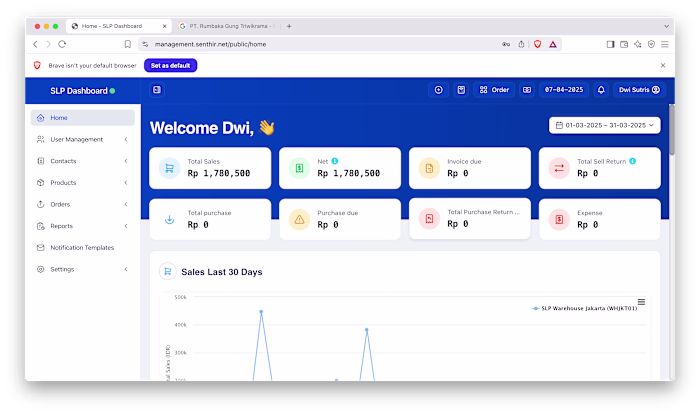The height and width of the screenshot is (414, 700).
Task: Click the Brave Rewards triangle icon
Action: (x=553, y=44)
